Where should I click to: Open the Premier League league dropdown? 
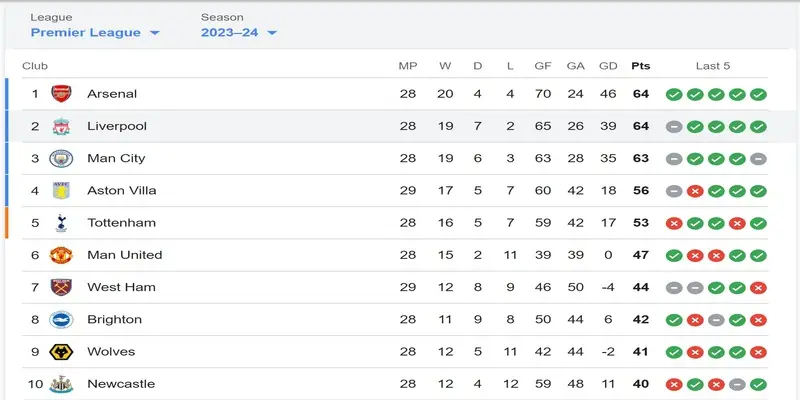point(95,33)
